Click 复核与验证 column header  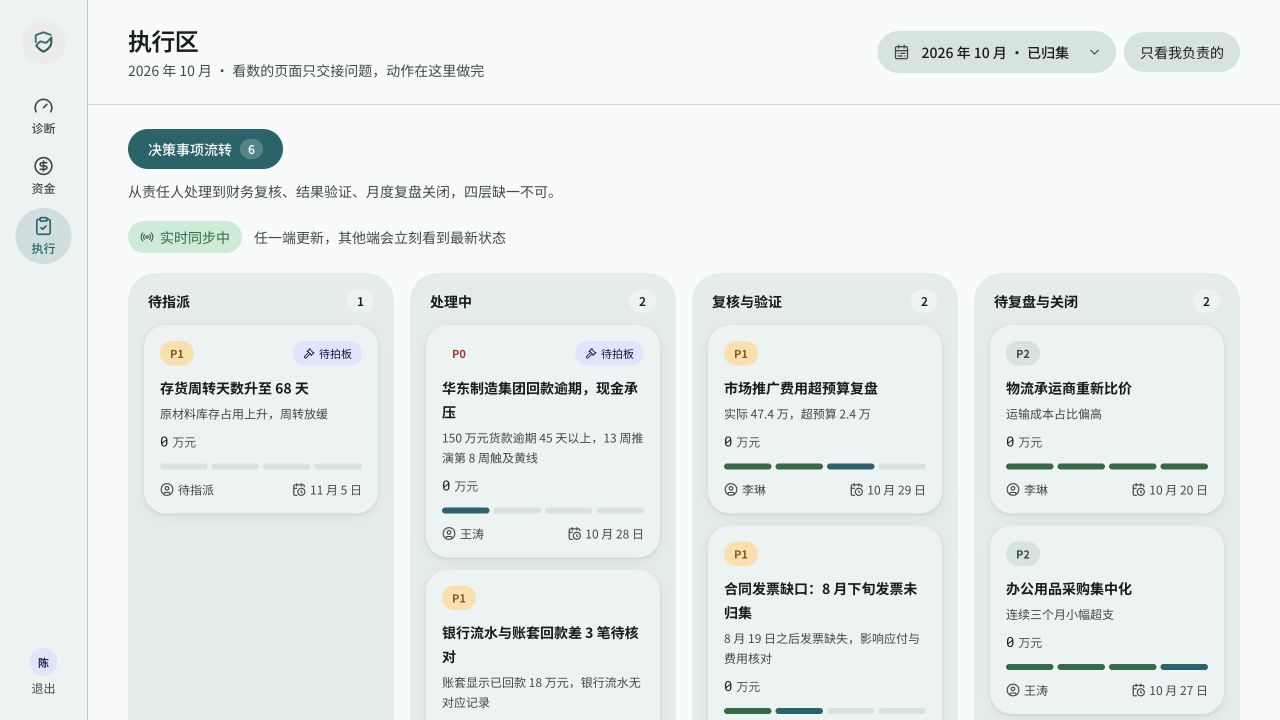click(x=747, y=301)
